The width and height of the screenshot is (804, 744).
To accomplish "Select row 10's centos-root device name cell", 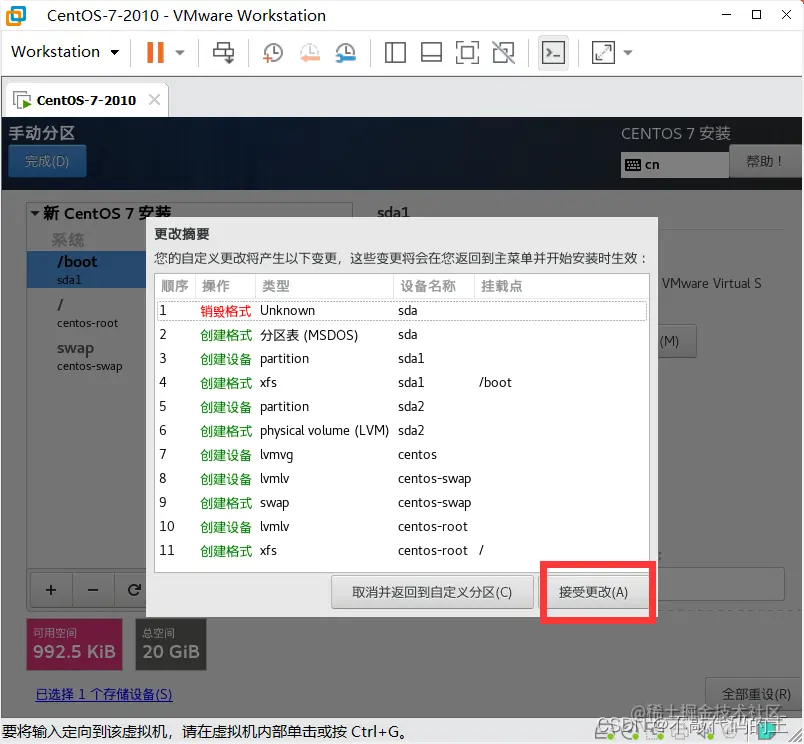I will [433, 527].
